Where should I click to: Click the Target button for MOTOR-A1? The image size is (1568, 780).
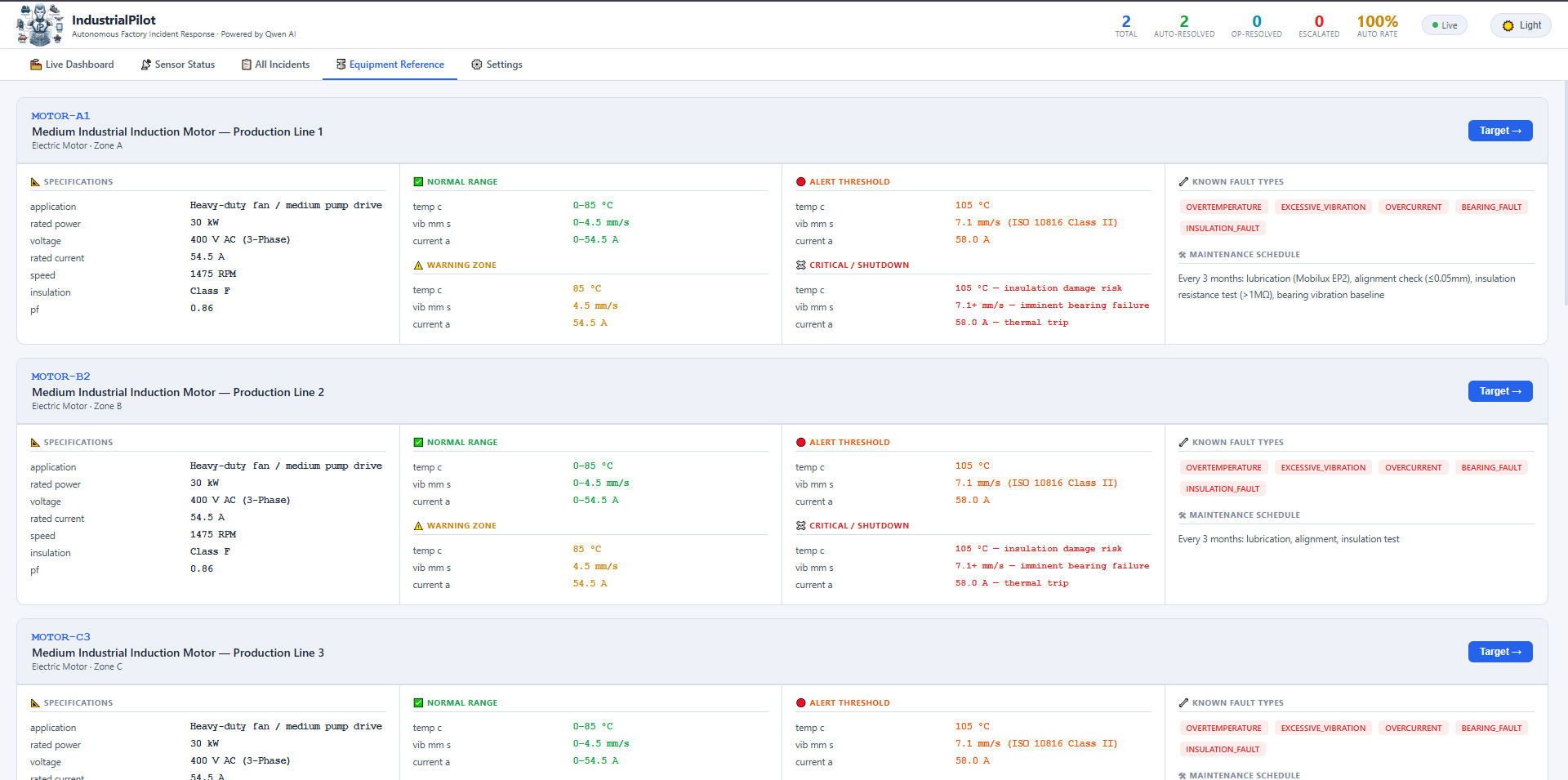point(1500,131)
